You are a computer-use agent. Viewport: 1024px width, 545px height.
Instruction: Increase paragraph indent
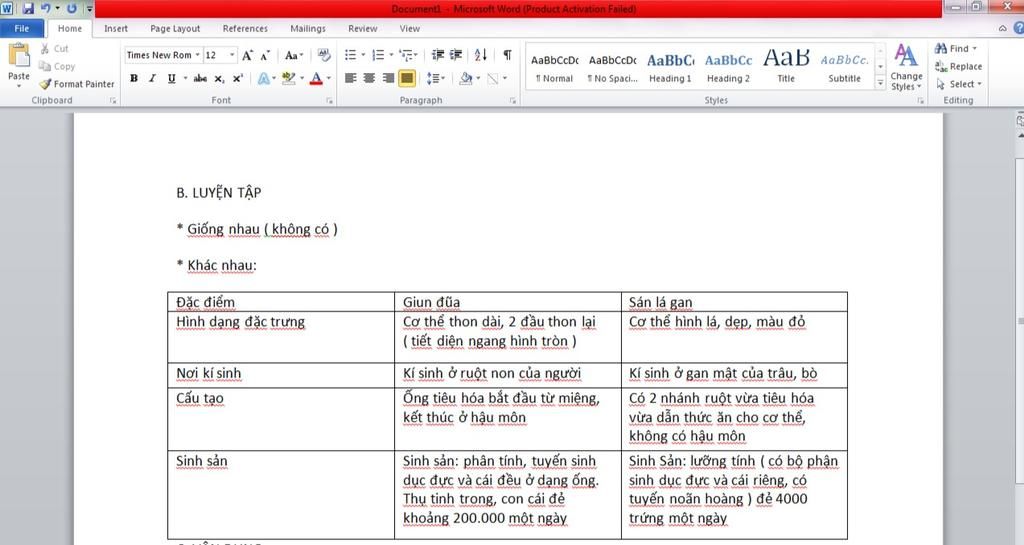click(x=456, y=55)
